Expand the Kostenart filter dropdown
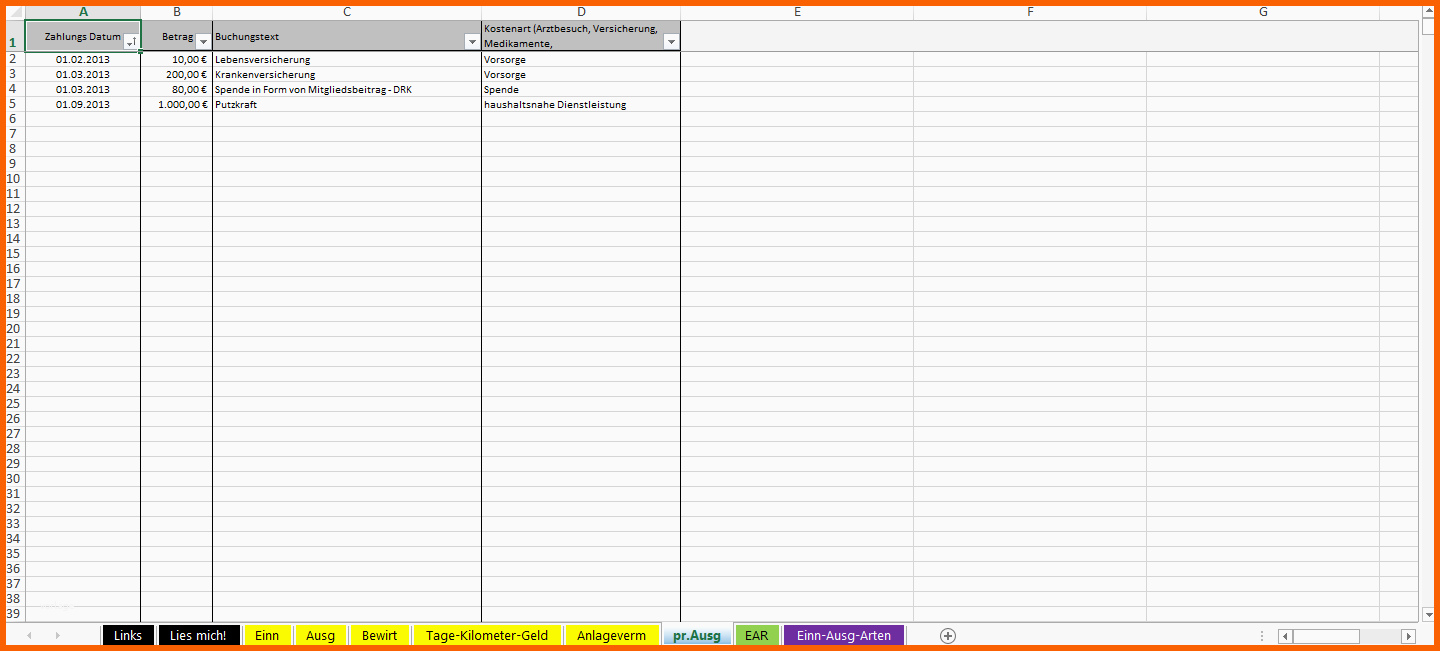This screenshot has height=651, width=1440. pos(671,42)
